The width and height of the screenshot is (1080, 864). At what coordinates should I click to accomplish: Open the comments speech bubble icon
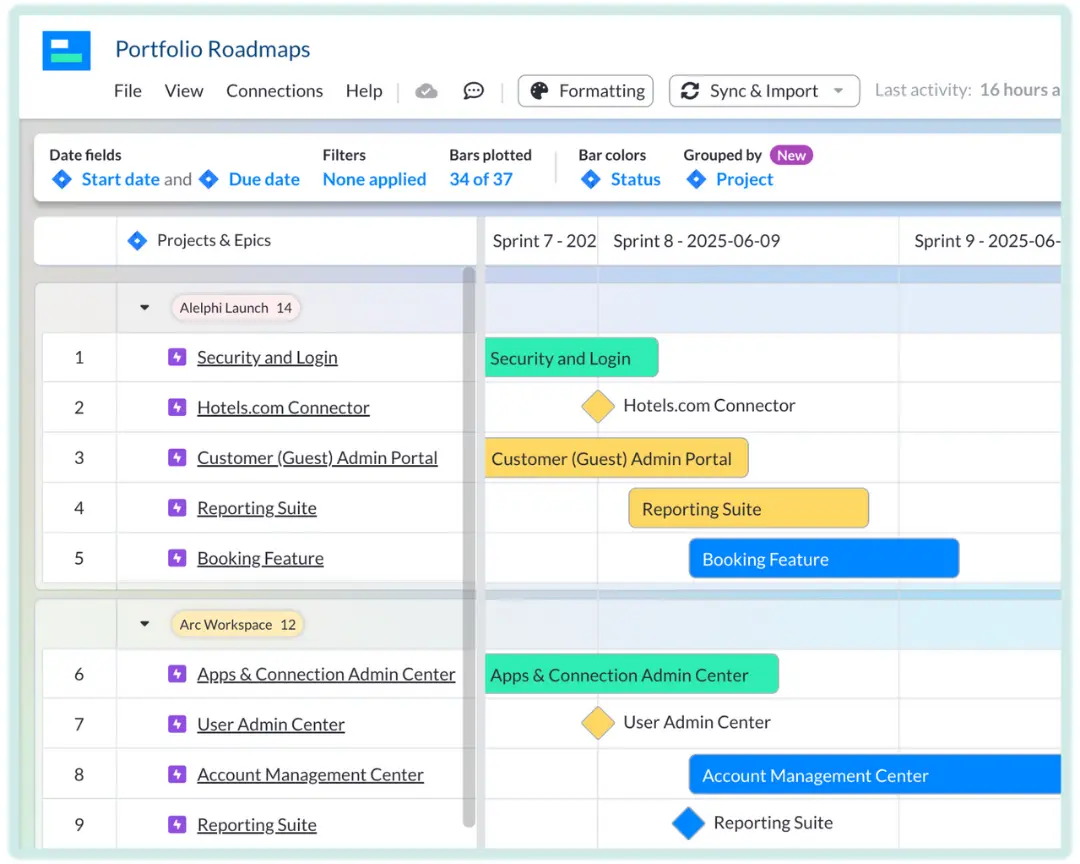(x=473, y=91)
